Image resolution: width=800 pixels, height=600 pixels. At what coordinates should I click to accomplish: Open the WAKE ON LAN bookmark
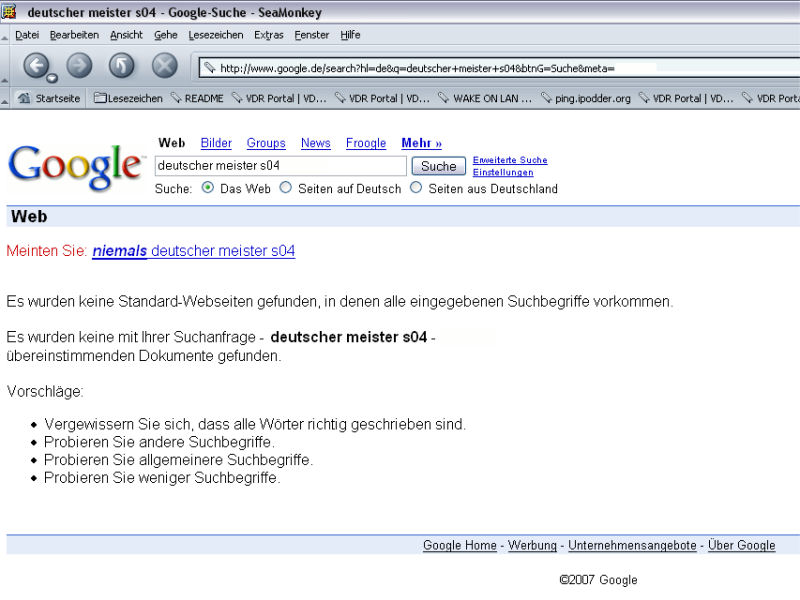(484, 99)
